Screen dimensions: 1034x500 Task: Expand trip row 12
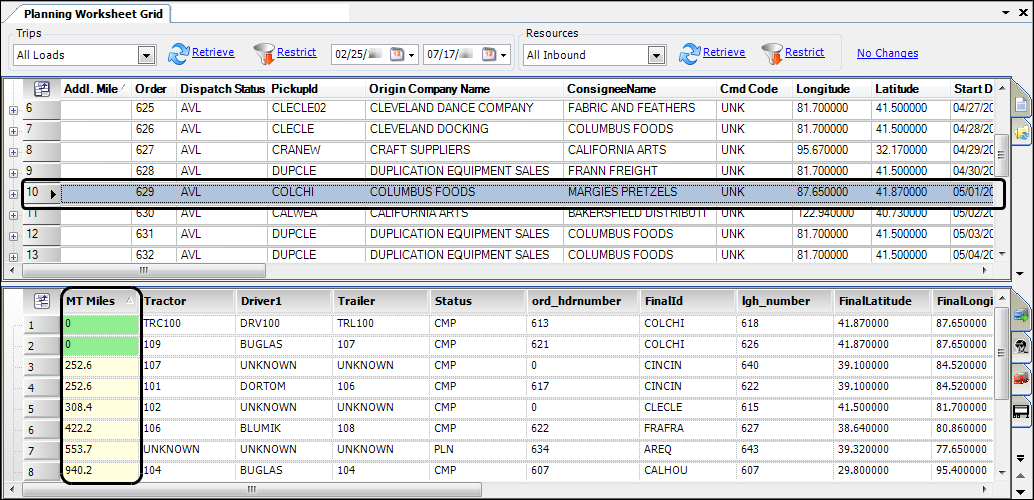13,235
